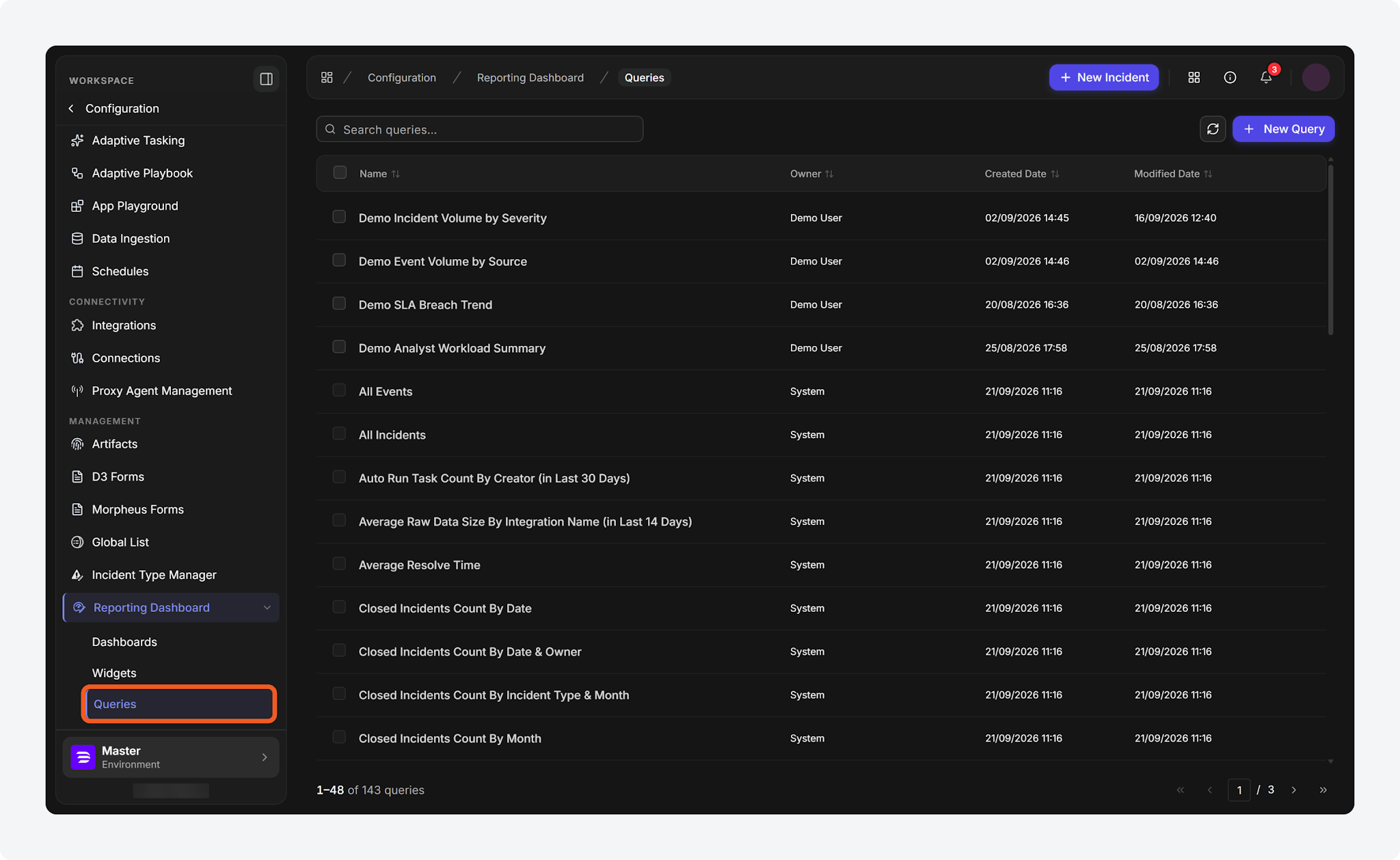This screenshot has width=1400, height=860.
Task: Collapse the Reporting Dashboard chevron
Action: coord(267,608)
